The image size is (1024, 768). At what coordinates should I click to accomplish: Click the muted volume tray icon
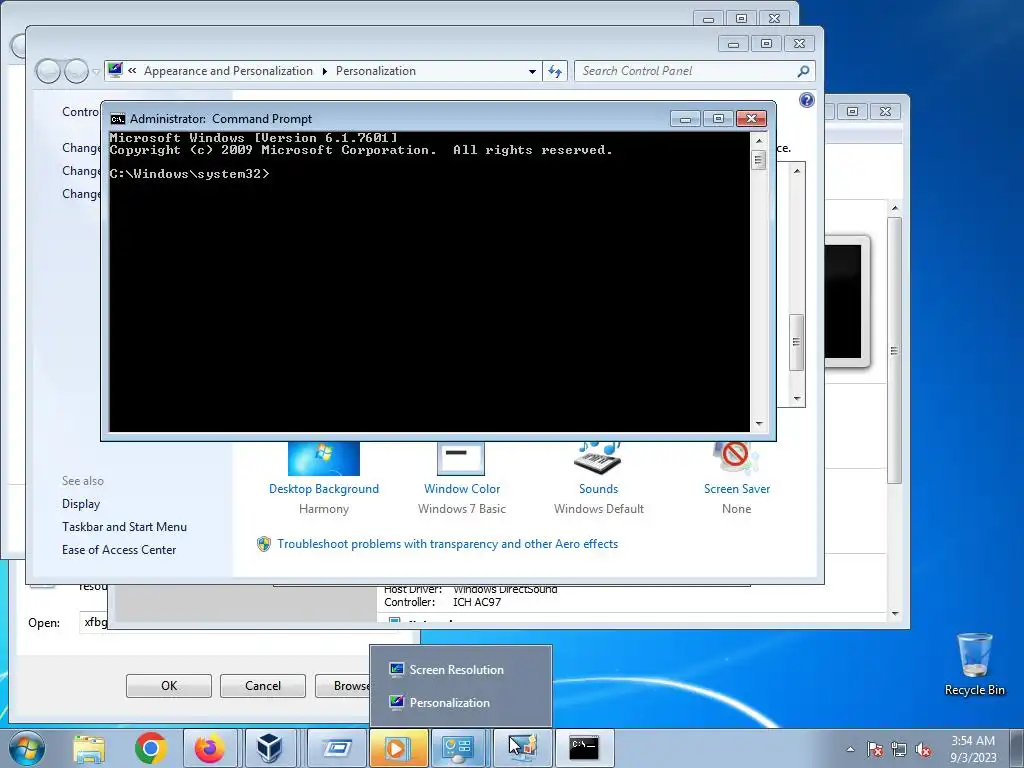pyautogui.click(x=923, y=749)
